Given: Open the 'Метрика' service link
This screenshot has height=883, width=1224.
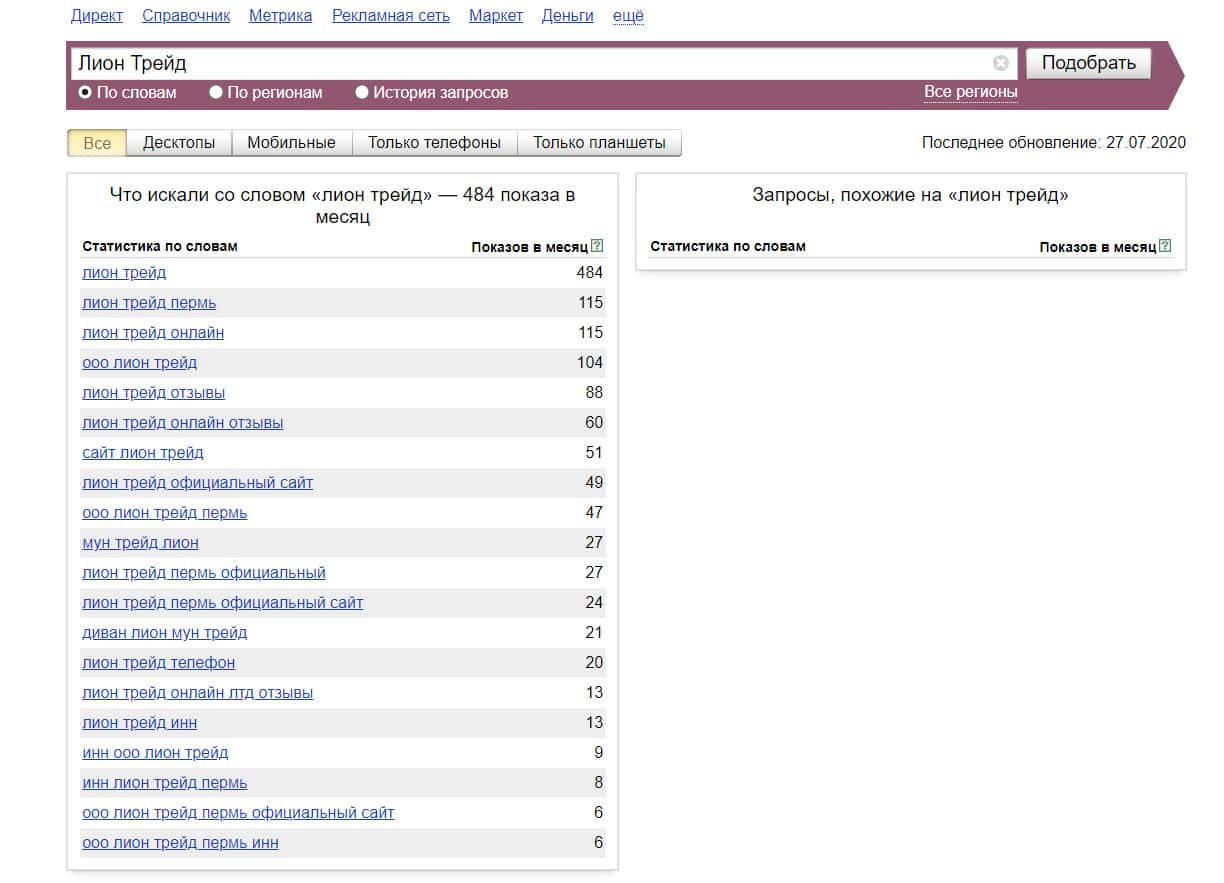Looking at the screenshot, I should 280,16.
